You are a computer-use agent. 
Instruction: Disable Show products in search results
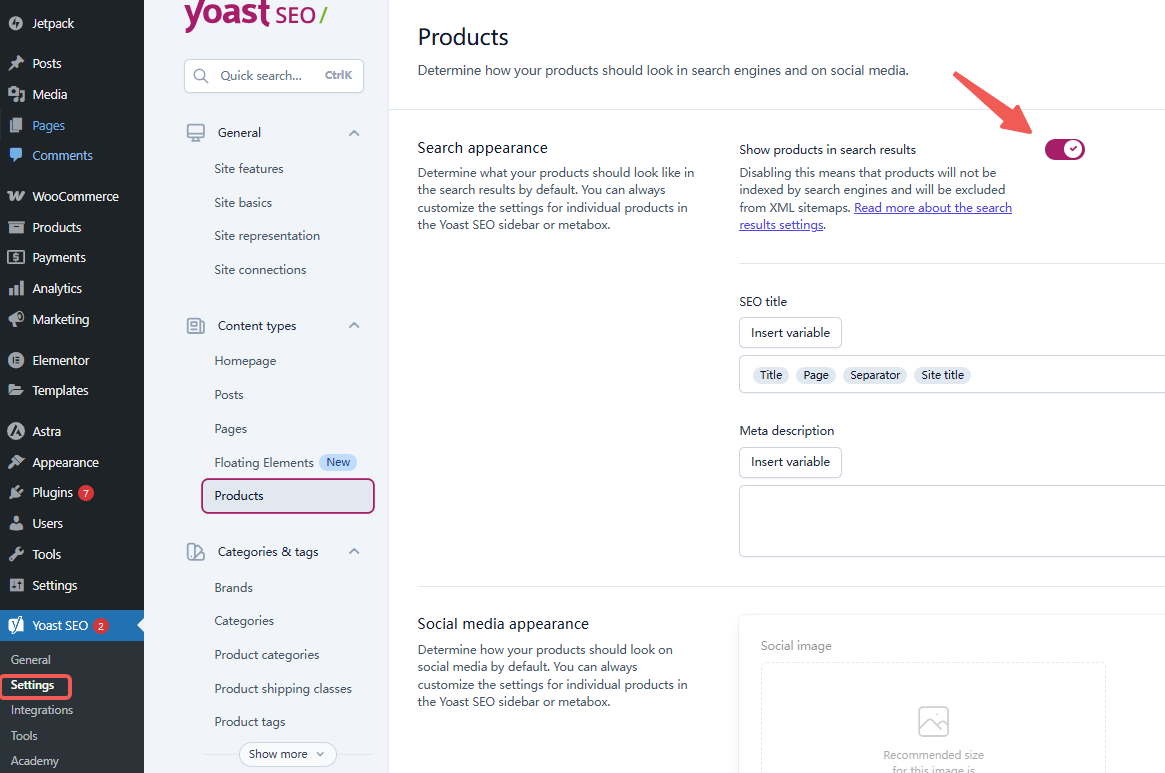point(1064,149)
